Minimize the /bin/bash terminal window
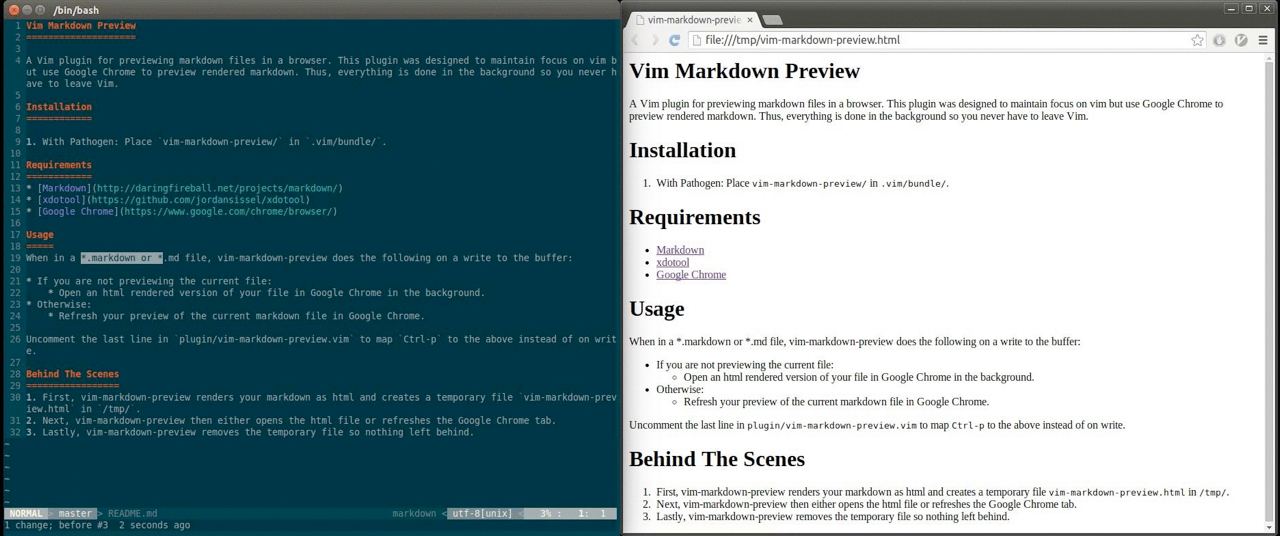Viewport: 1280px width, 536px height. (x=27, y=8)
